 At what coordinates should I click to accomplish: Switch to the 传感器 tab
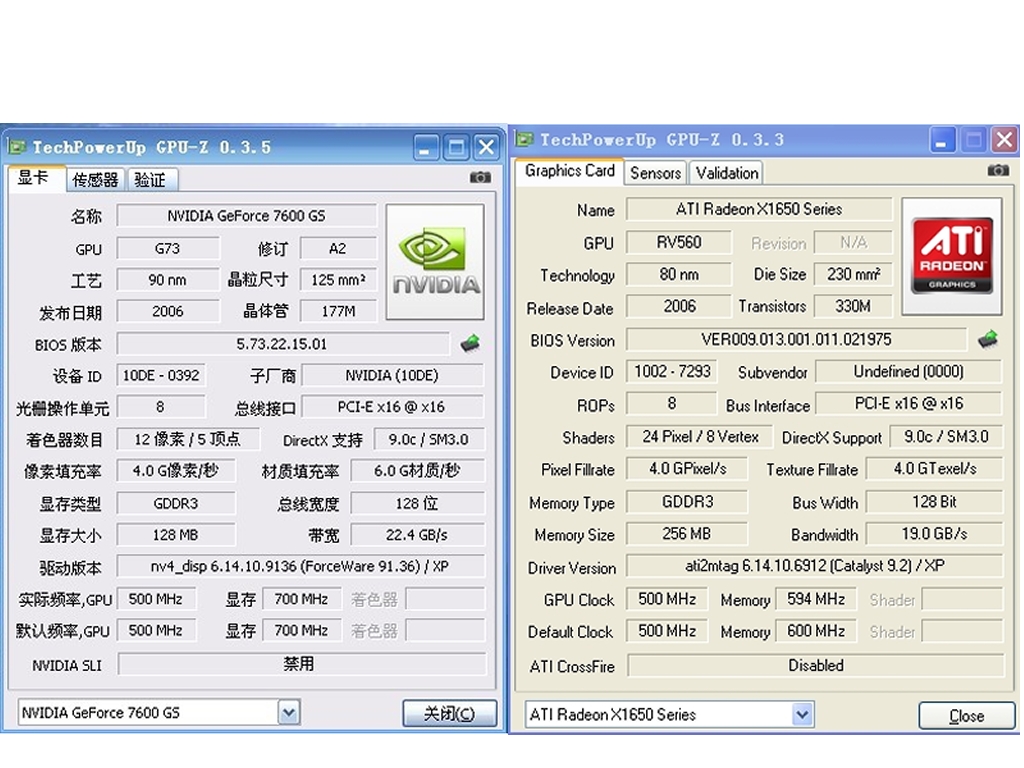click(96, 180)
